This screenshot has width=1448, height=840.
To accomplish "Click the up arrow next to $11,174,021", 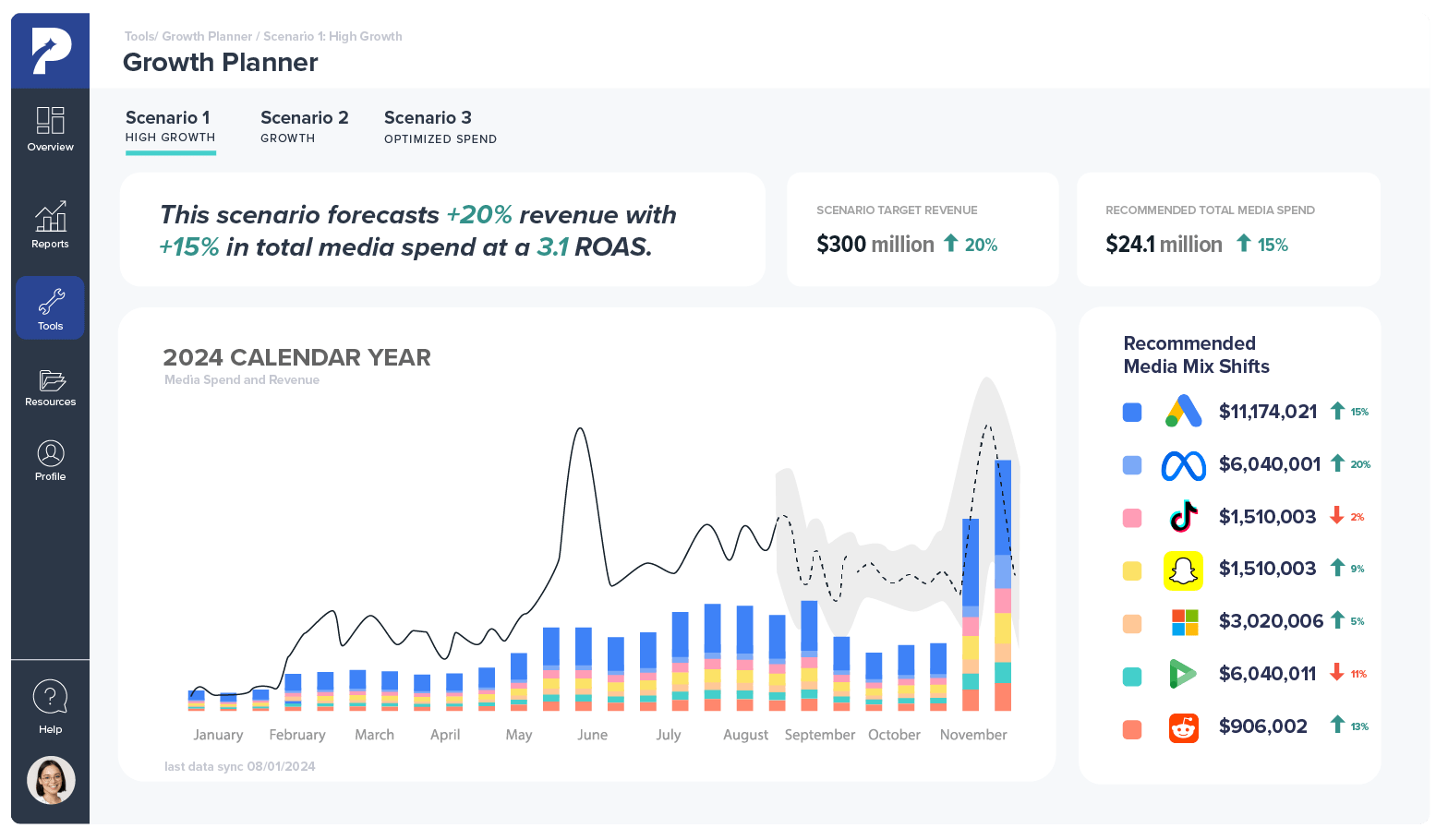I will (x=1337, y=411).
